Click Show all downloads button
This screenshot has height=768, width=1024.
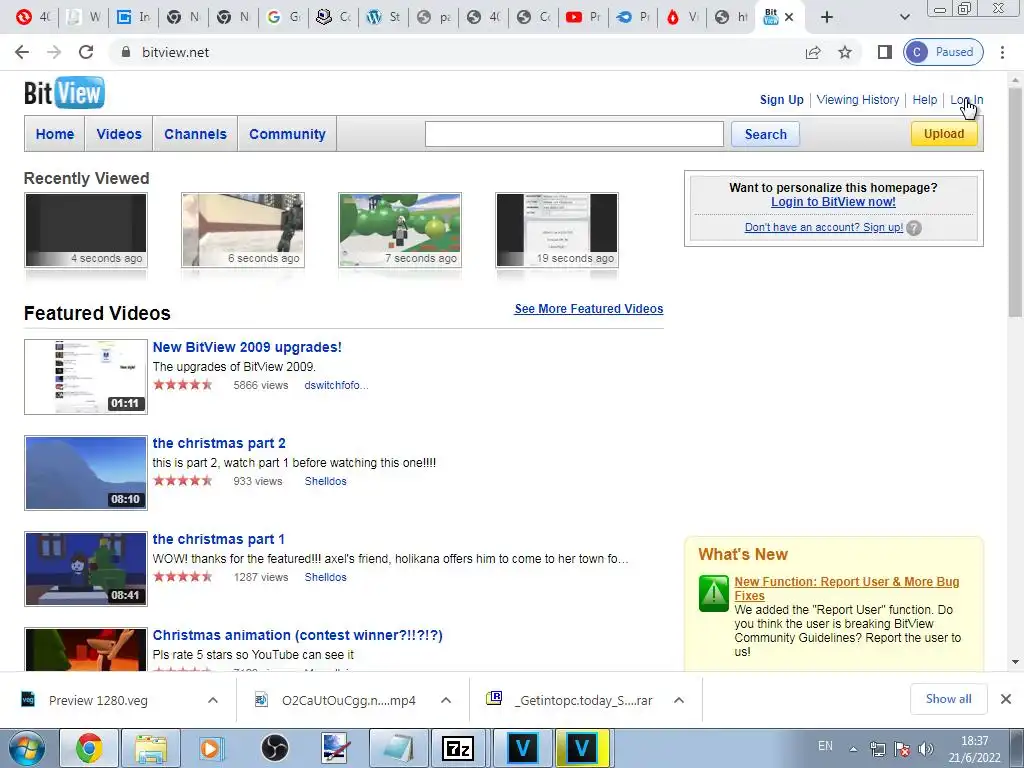pos(948,699)
